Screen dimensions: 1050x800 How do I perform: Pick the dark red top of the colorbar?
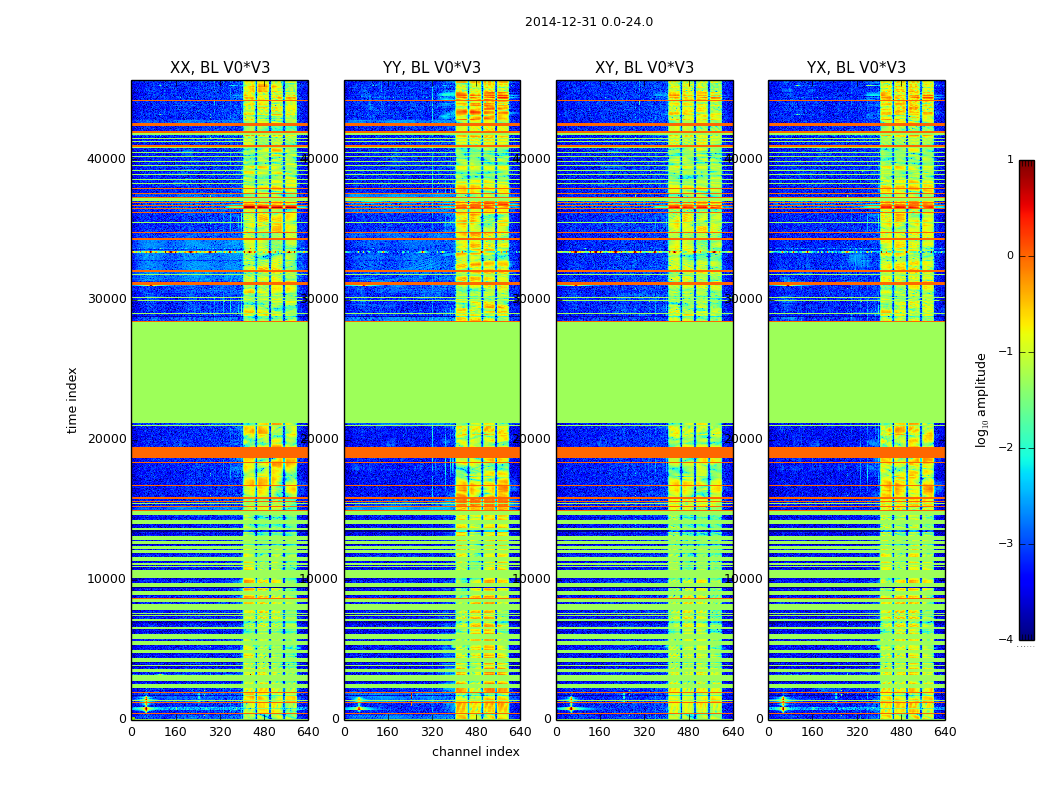(x=1026, y=166)
